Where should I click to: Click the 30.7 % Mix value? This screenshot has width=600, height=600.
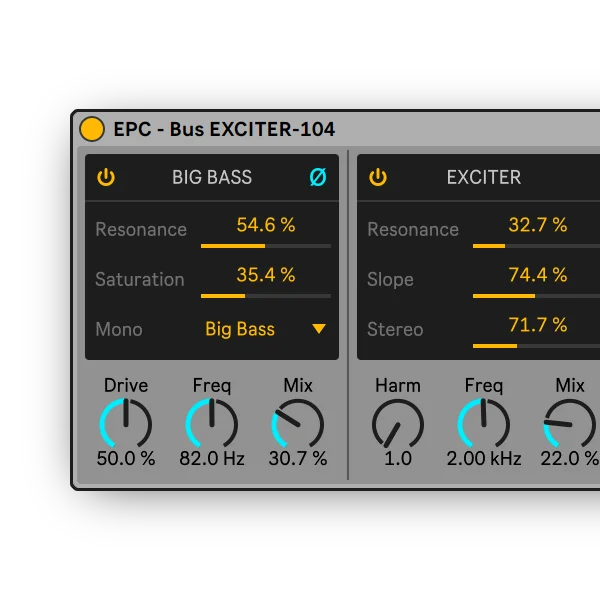pos(298,458)
